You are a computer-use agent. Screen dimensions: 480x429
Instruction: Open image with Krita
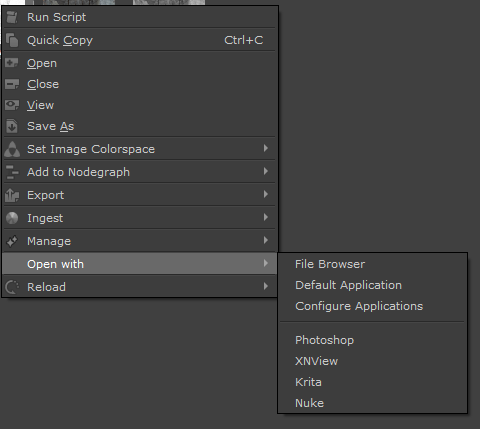308,382
